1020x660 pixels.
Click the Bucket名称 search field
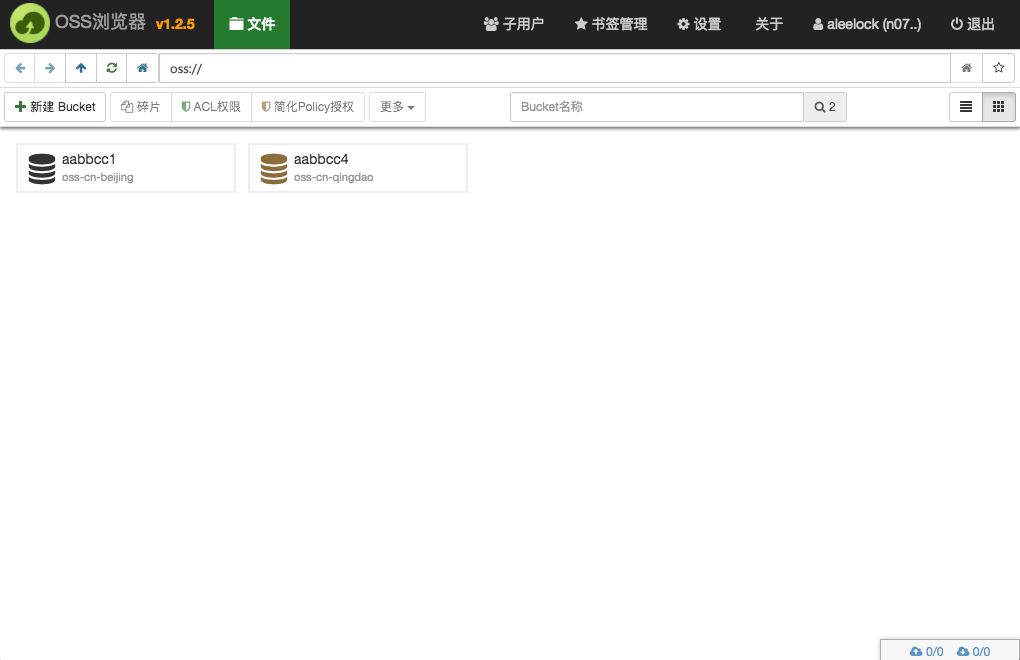coord(657,106)
